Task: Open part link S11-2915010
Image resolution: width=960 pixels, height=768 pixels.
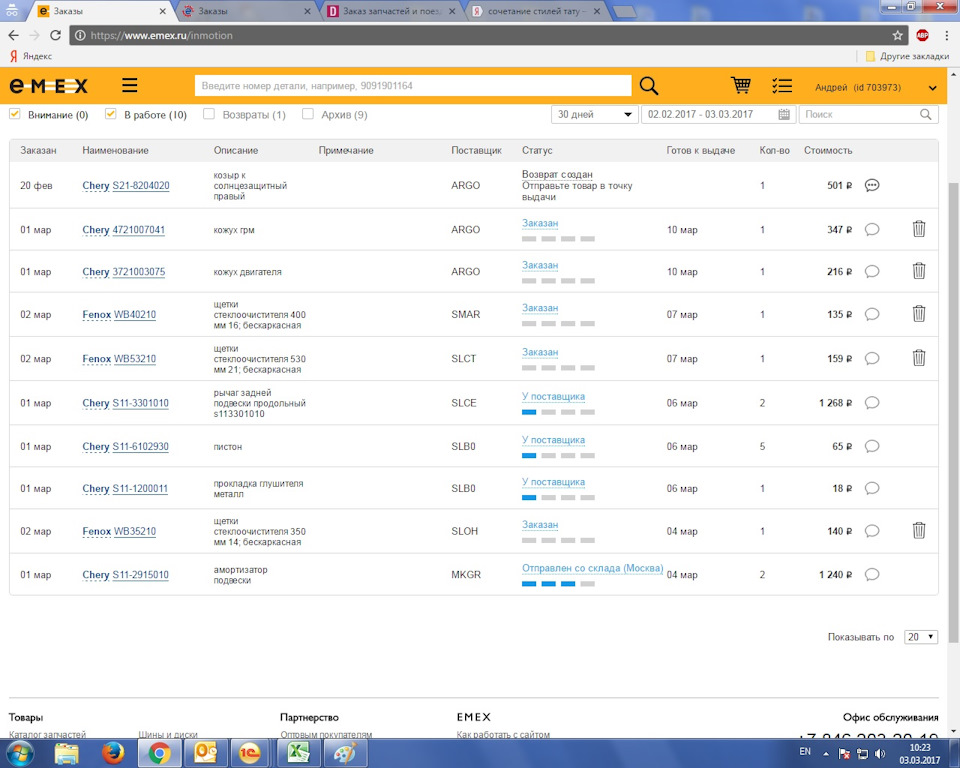Action: [140, 574]
